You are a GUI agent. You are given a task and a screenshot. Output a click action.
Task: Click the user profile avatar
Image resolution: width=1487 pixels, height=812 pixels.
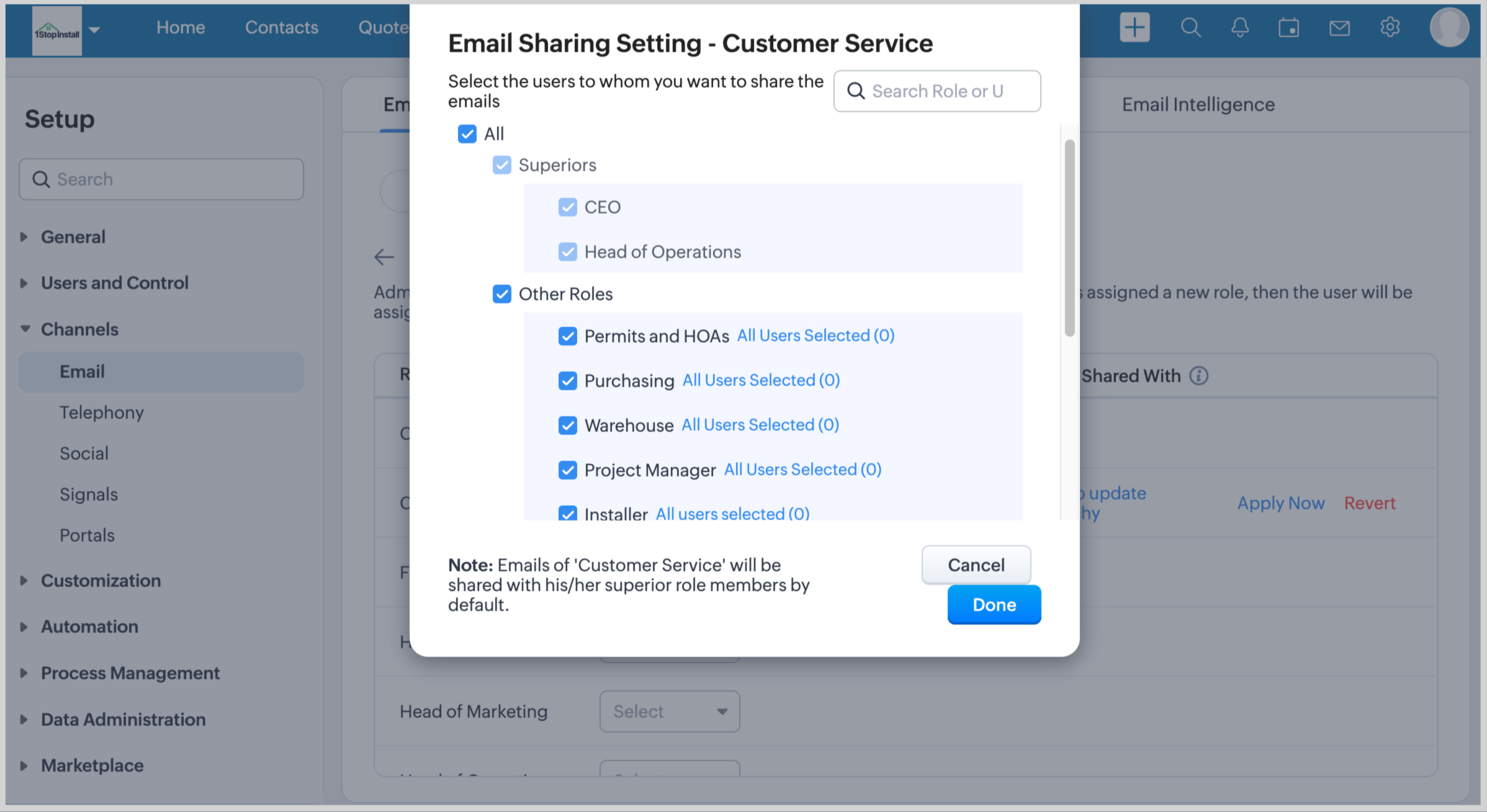click(x=1449, y=27)
